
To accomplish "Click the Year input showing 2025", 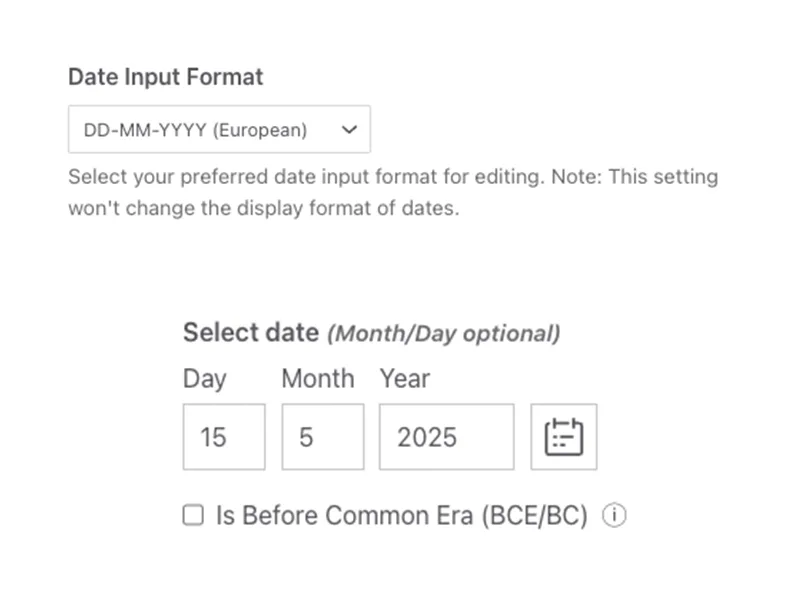I will pyautogui.click(x=445, y=436).
